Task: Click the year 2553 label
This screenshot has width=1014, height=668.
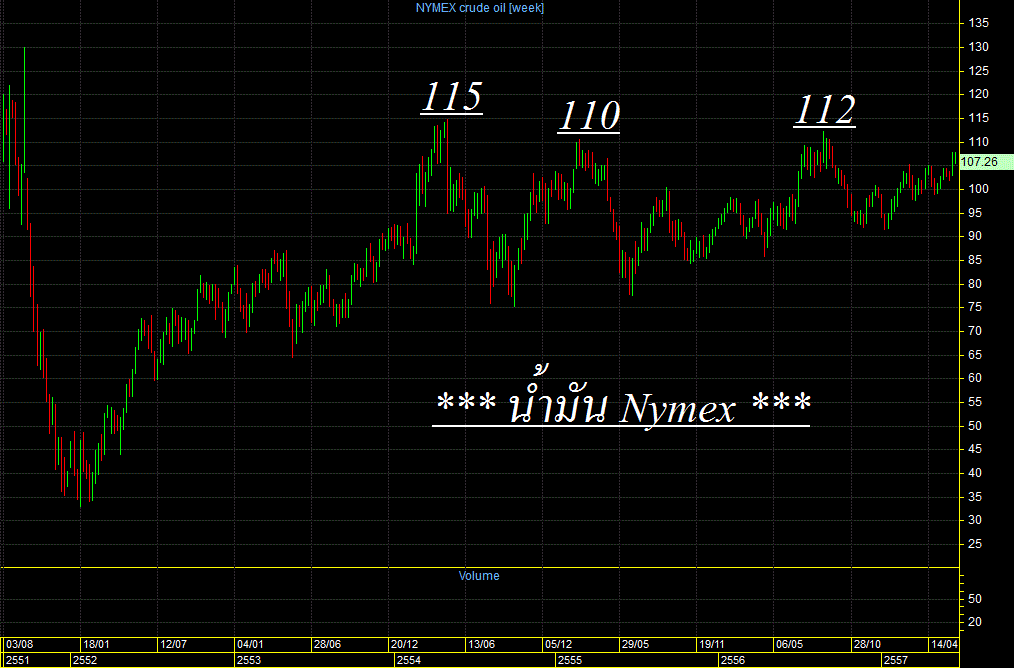Action: coord(249,660)
